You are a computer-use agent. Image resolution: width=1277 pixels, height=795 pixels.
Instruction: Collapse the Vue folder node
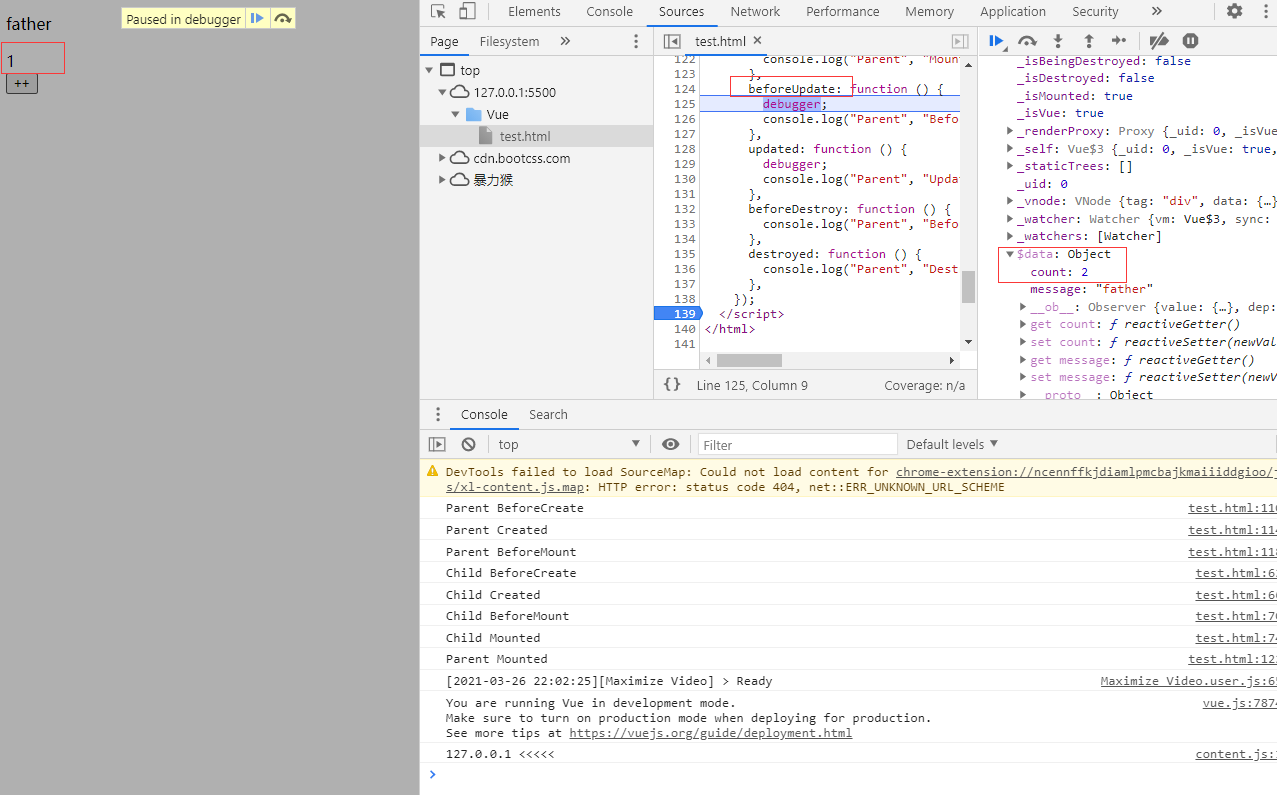(x=456, y=114)
